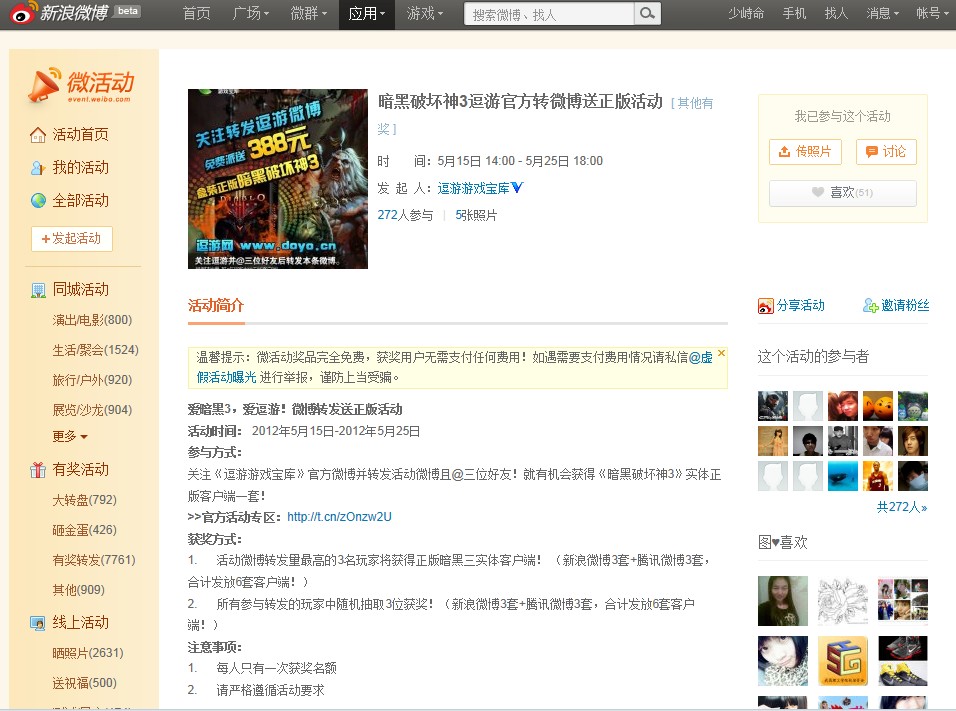Screen dimensions: 956x711
Task: Open the http://t.cn/zOnzw2U link
Action: pos(339,517)
